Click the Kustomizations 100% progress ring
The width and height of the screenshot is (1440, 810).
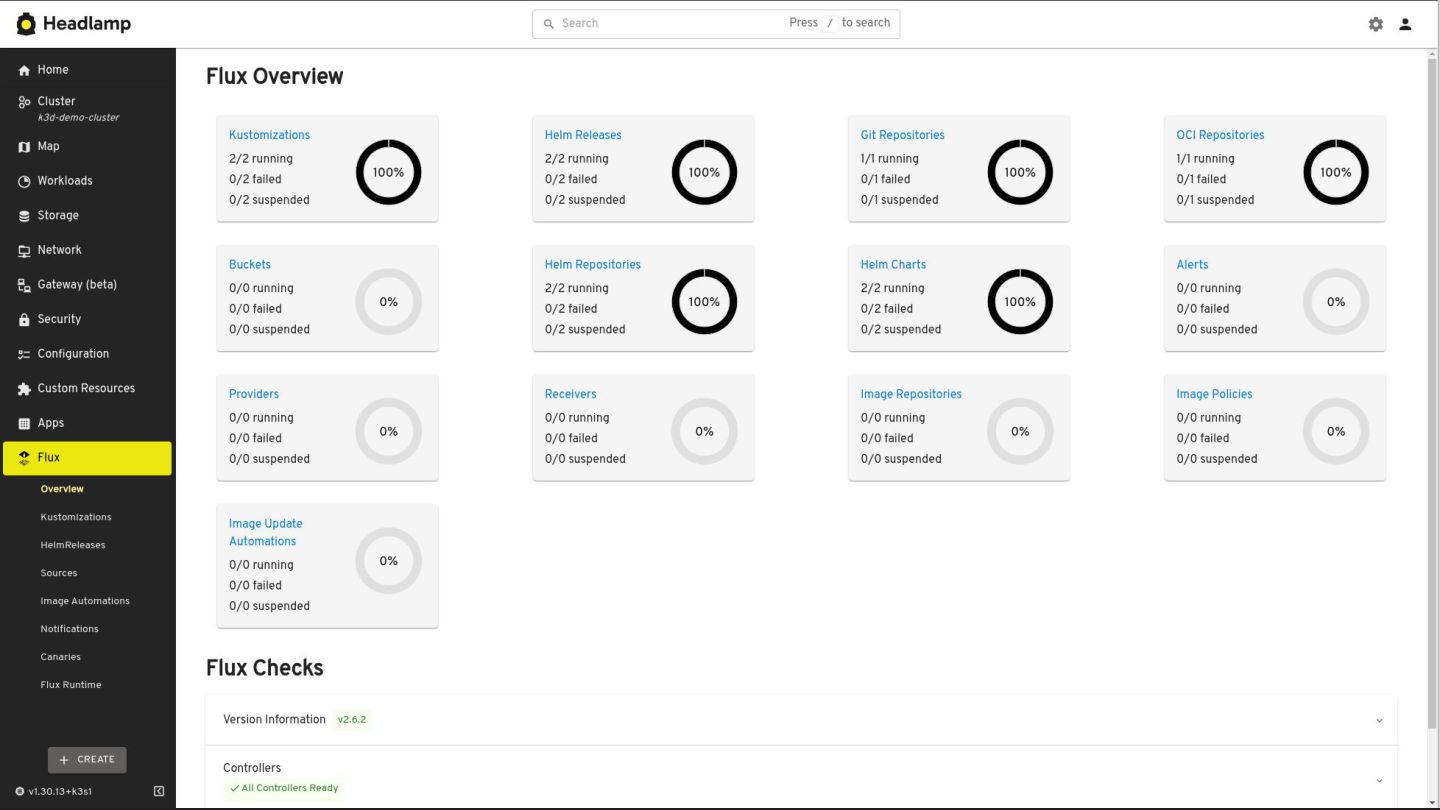tap(389, 172)
